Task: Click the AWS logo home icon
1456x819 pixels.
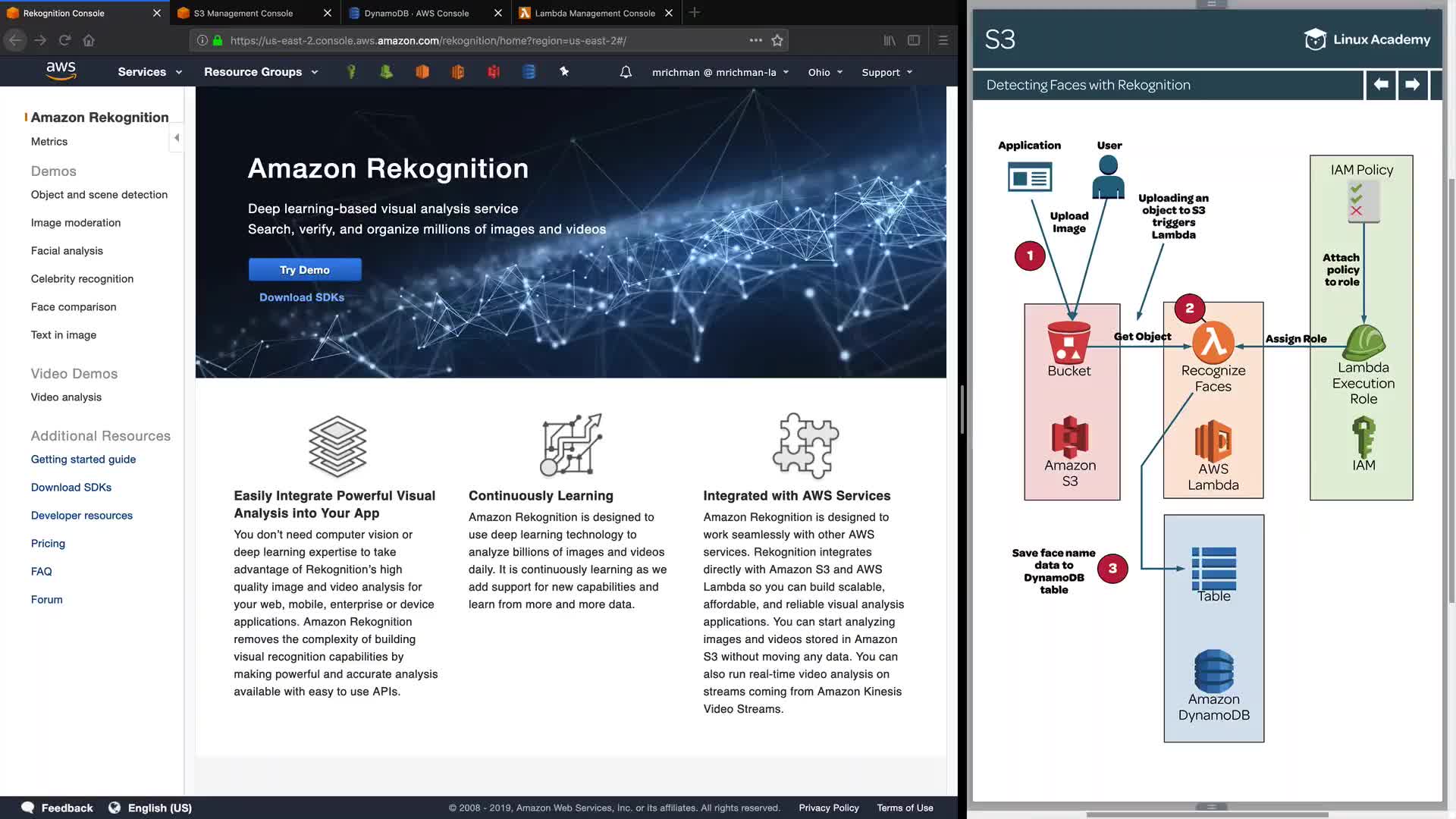Action: pyautogui.click(x=61, y=71)
